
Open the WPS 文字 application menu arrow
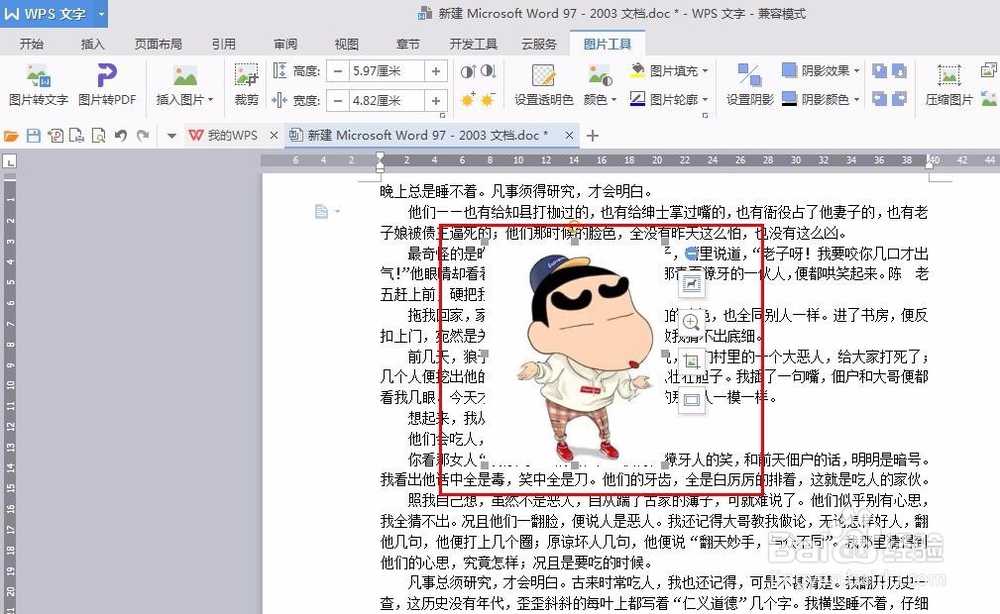pos(101,13)
